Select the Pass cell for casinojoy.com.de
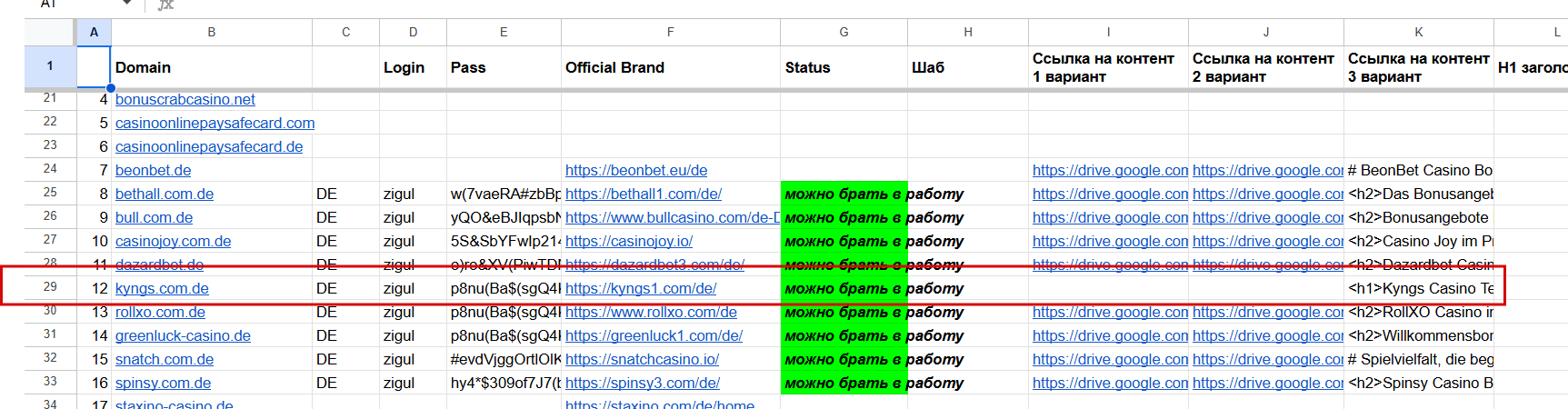Screen dimensions: 1568x409 504,241
